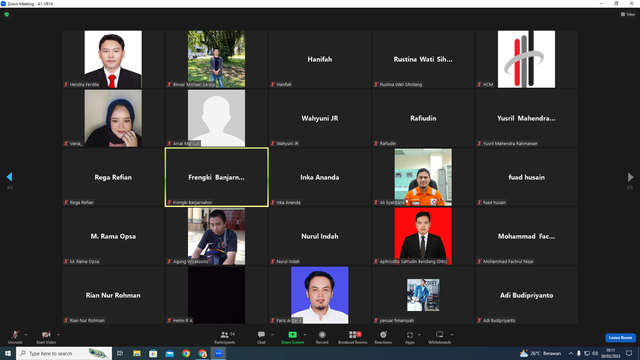Image resolution: width=640 pixels, height=360 pixels.
Task: Click the taskbar search box
Action: pyautogui.click(x=64, y=353)
